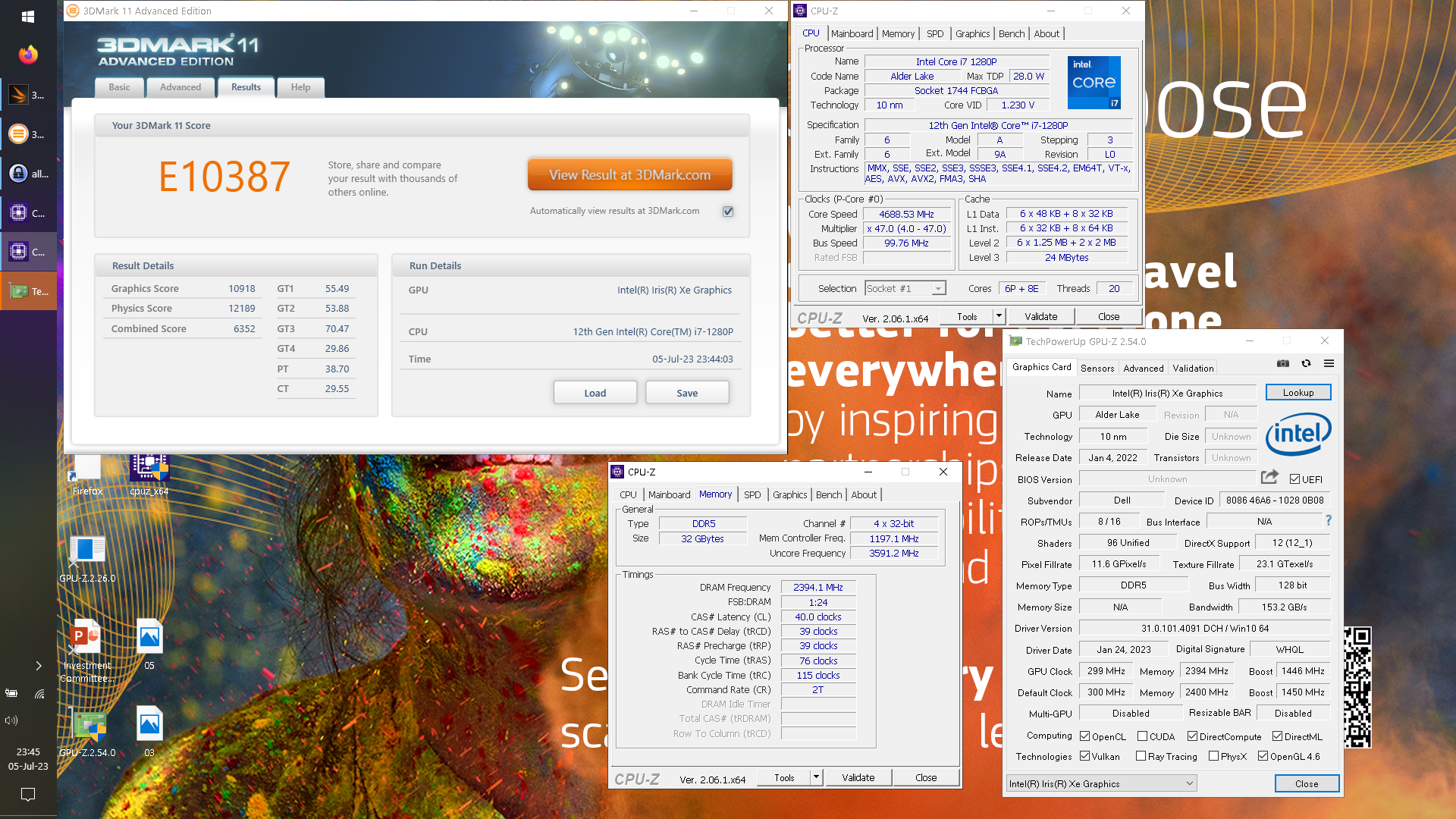Expand Tools dropdown arrow in top CPU-Z
This screenshot has width=1456, height=819.
999,316
